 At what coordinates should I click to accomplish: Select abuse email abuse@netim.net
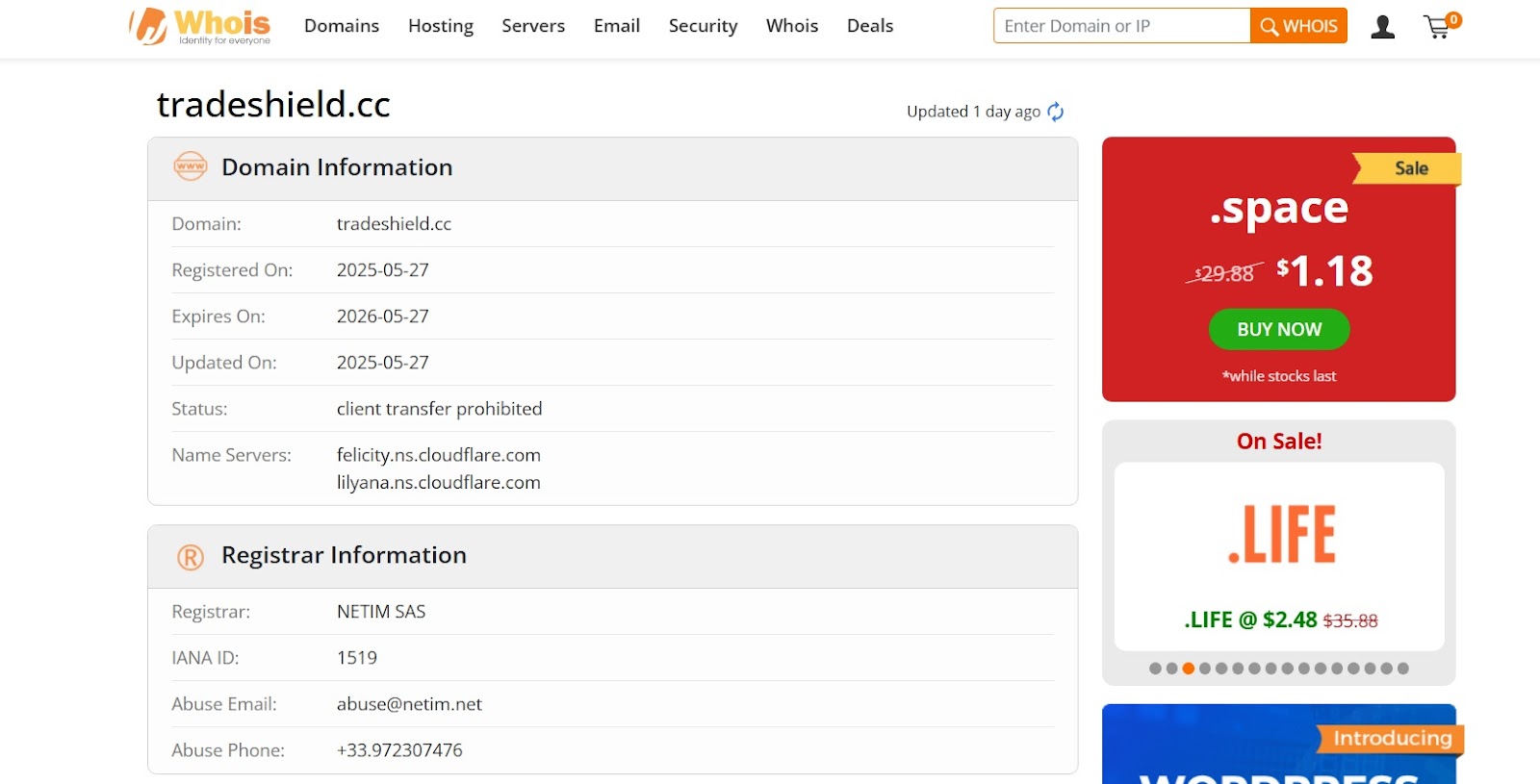[409, 704]
